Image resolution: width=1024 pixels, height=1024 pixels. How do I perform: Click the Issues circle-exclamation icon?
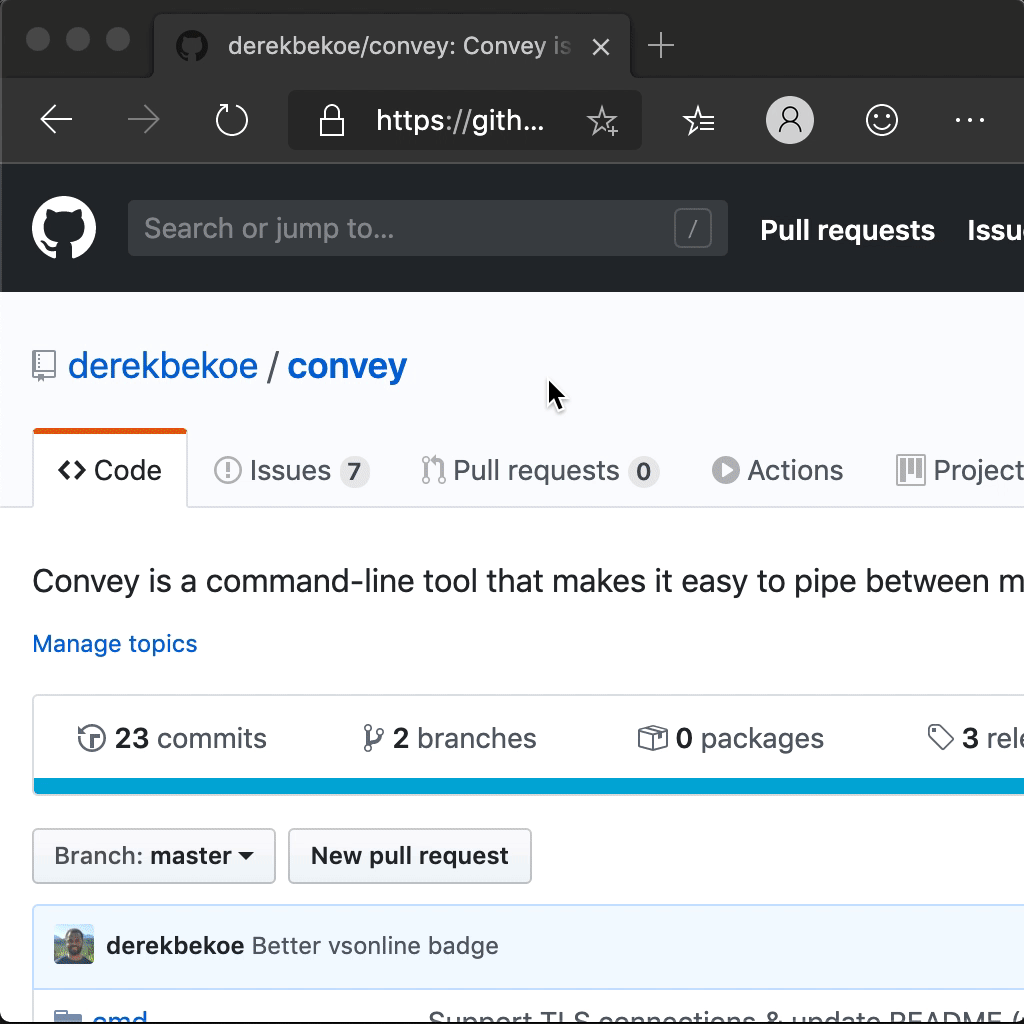[x=228, y=470]
